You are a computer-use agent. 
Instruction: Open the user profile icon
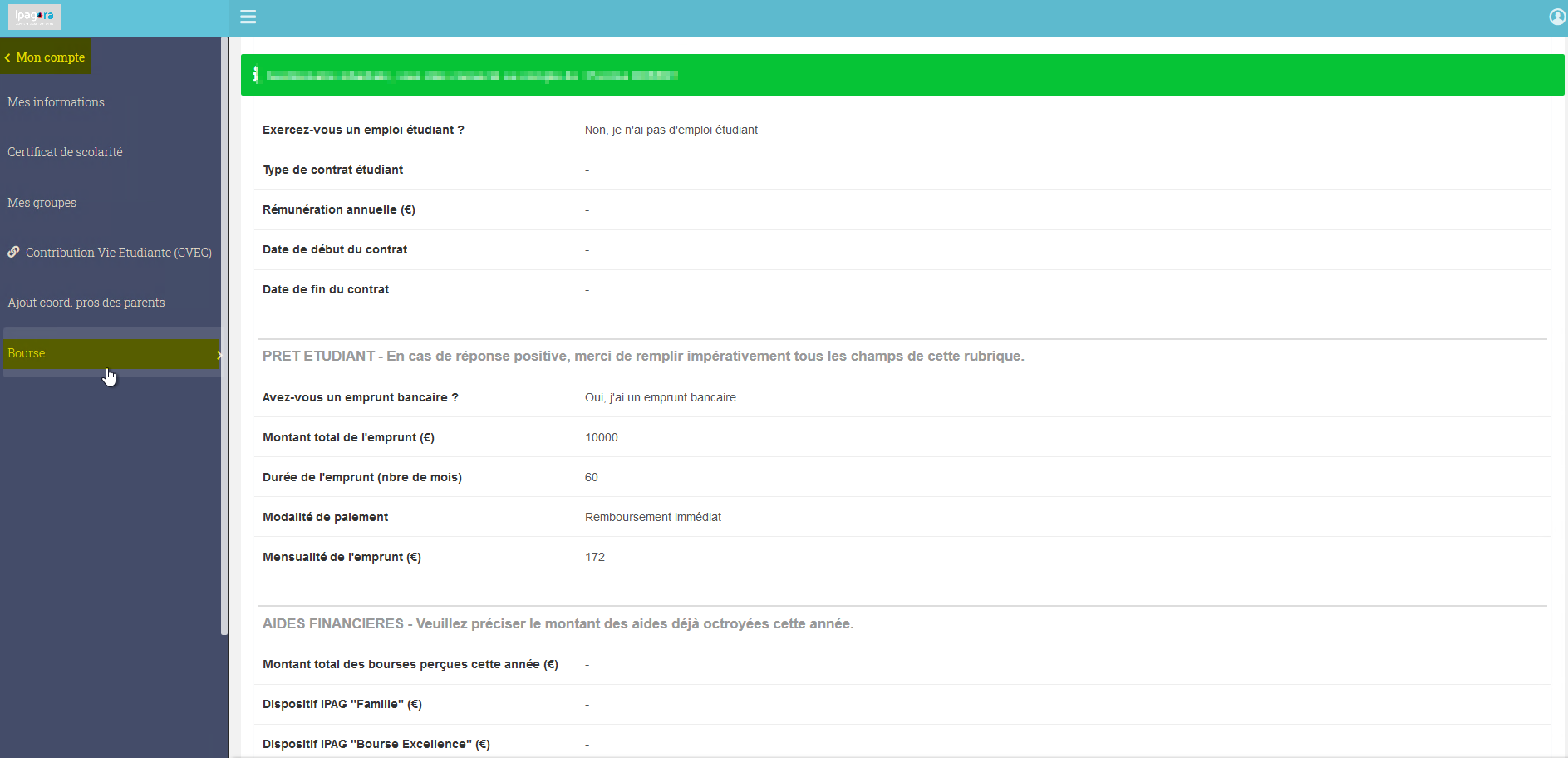click(1557, 17)
